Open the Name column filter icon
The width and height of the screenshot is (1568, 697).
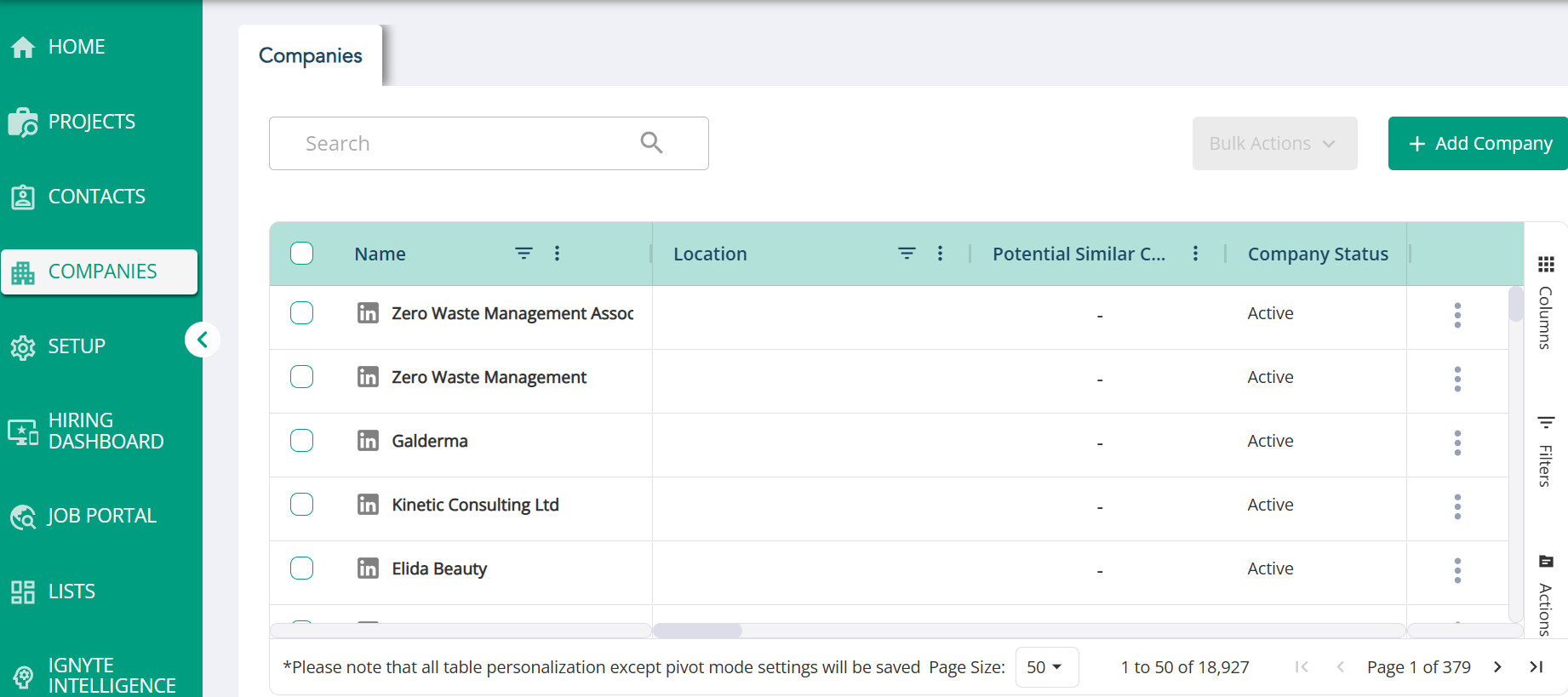(524, 253)
